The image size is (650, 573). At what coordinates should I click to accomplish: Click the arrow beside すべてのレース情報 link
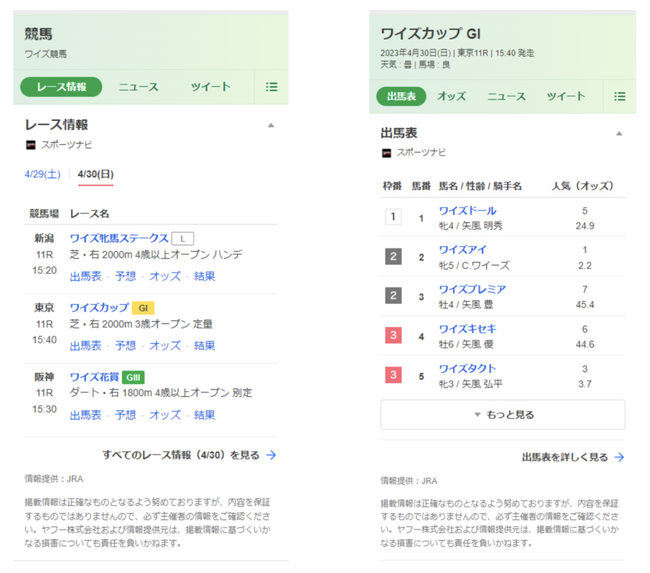tap(271, 455)
